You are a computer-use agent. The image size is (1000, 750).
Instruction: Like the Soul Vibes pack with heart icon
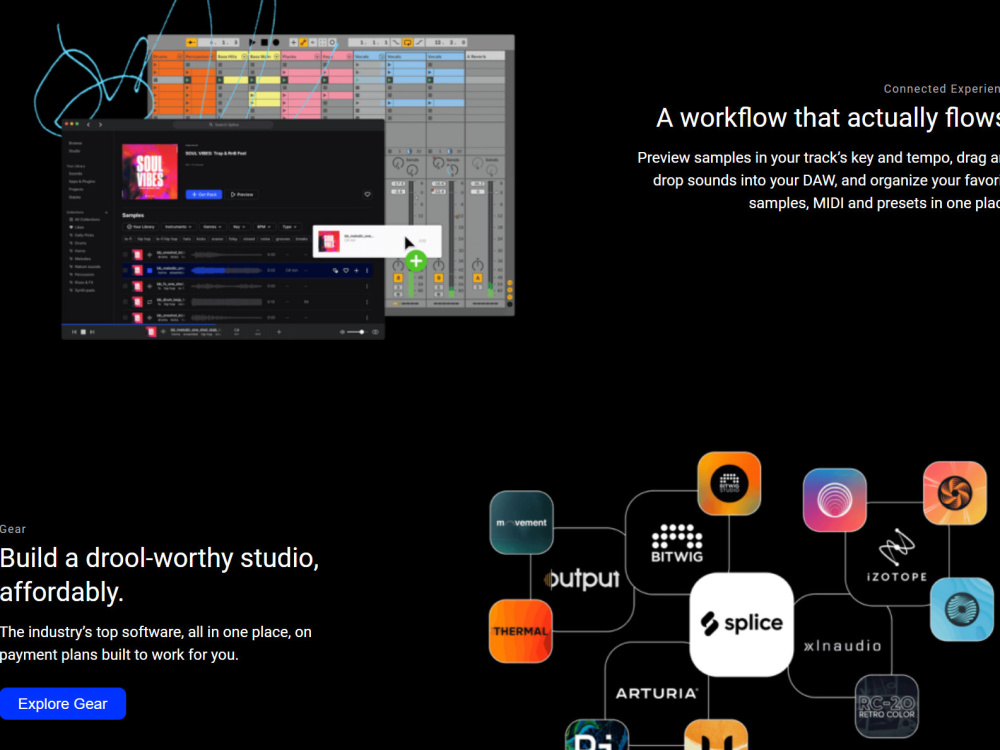click(x=367, y=194)
